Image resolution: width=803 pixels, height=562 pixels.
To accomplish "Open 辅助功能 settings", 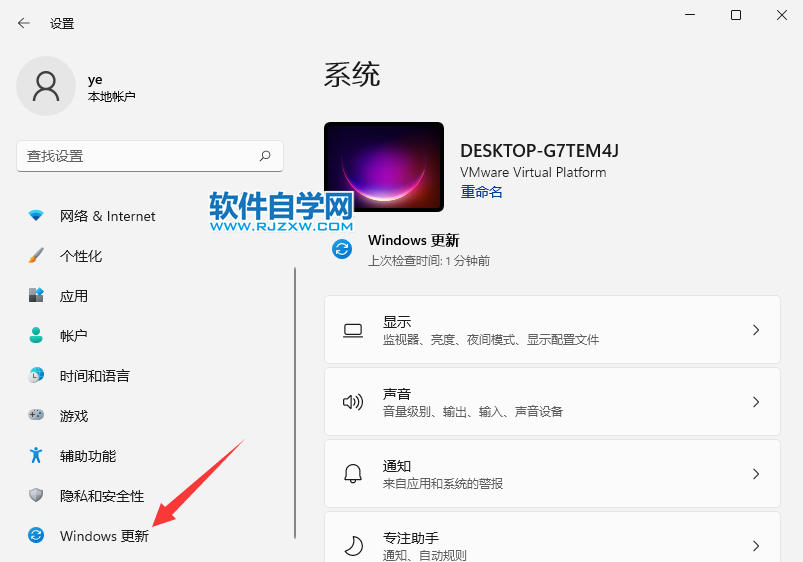I will pos(88,456).
